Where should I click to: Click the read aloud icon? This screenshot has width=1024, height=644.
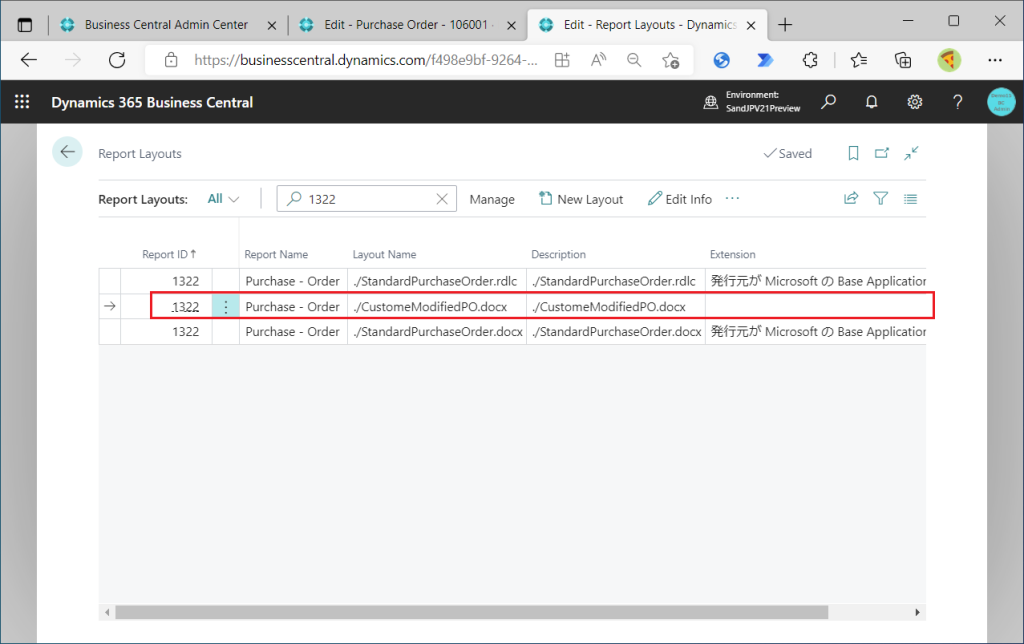point(598,60)
